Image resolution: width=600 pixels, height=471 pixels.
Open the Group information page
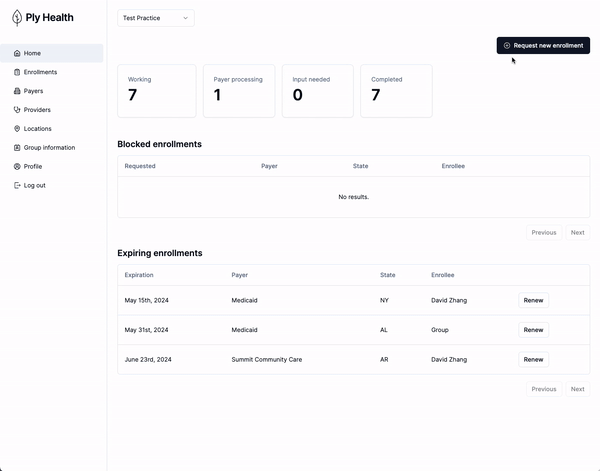[x=52, y=148]
